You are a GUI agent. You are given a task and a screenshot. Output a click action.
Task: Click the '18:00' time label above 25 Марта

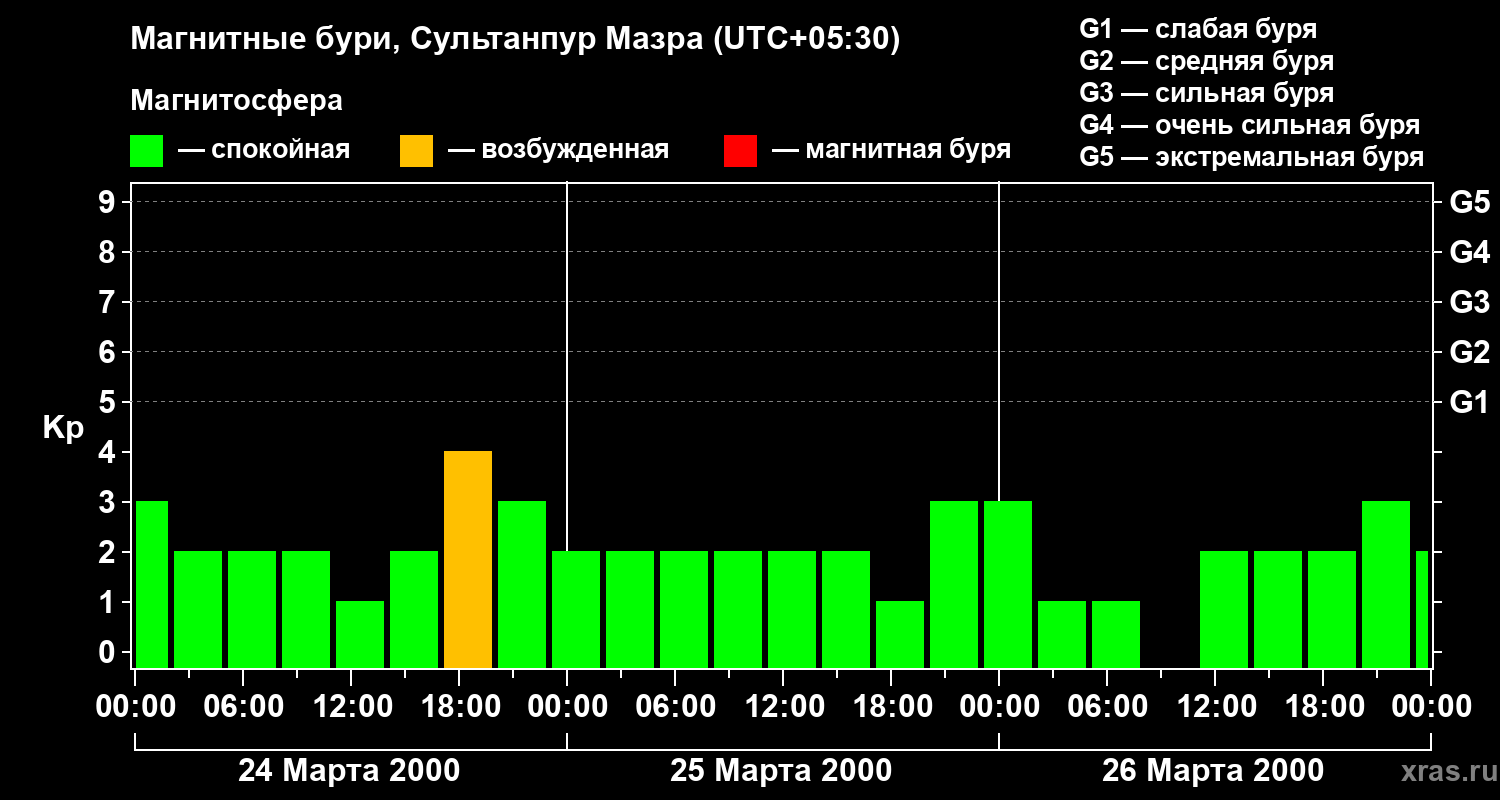tap(891, 707)
